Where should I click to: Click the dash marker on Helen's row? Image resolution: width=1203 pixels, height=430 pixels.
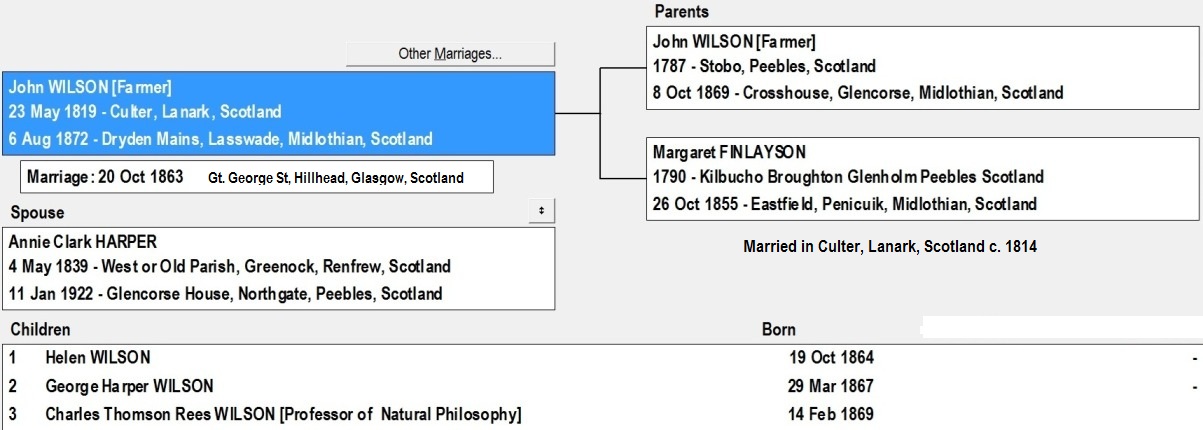[x=1194, y=358]
